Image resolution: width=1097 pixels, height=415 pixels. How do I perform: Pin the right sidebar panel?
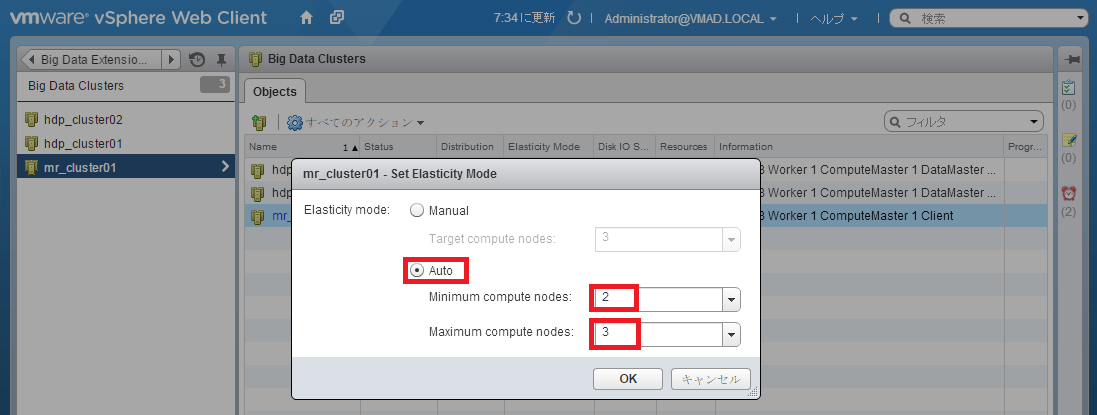[x=1071, y=60]
